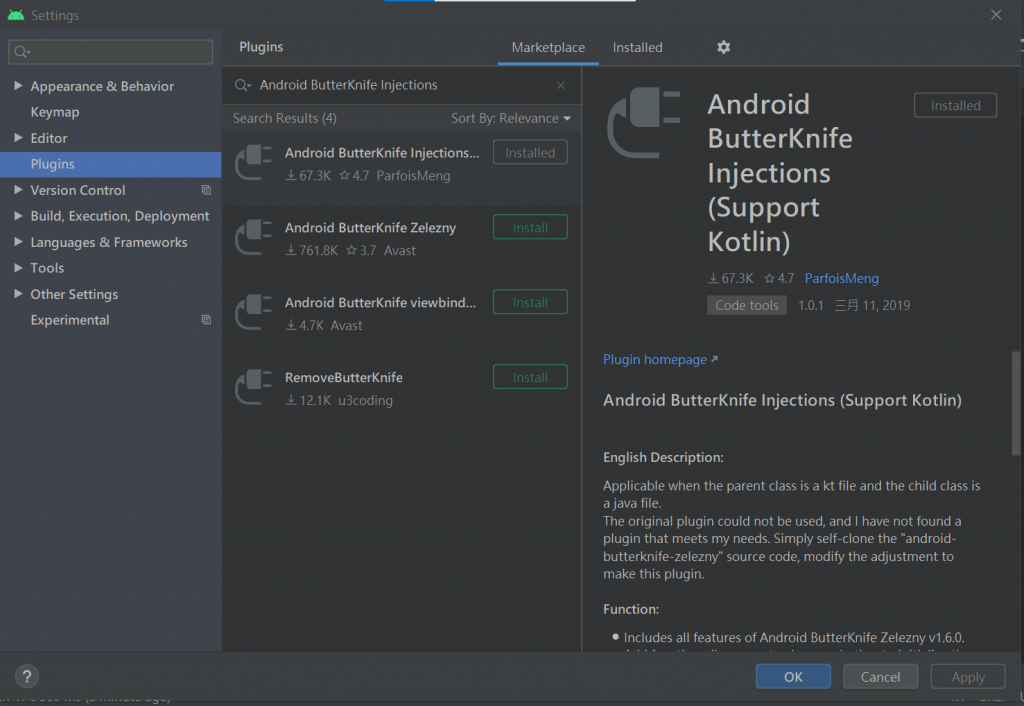
Task: Expand the Editor section
Action: tap(18, 138)
